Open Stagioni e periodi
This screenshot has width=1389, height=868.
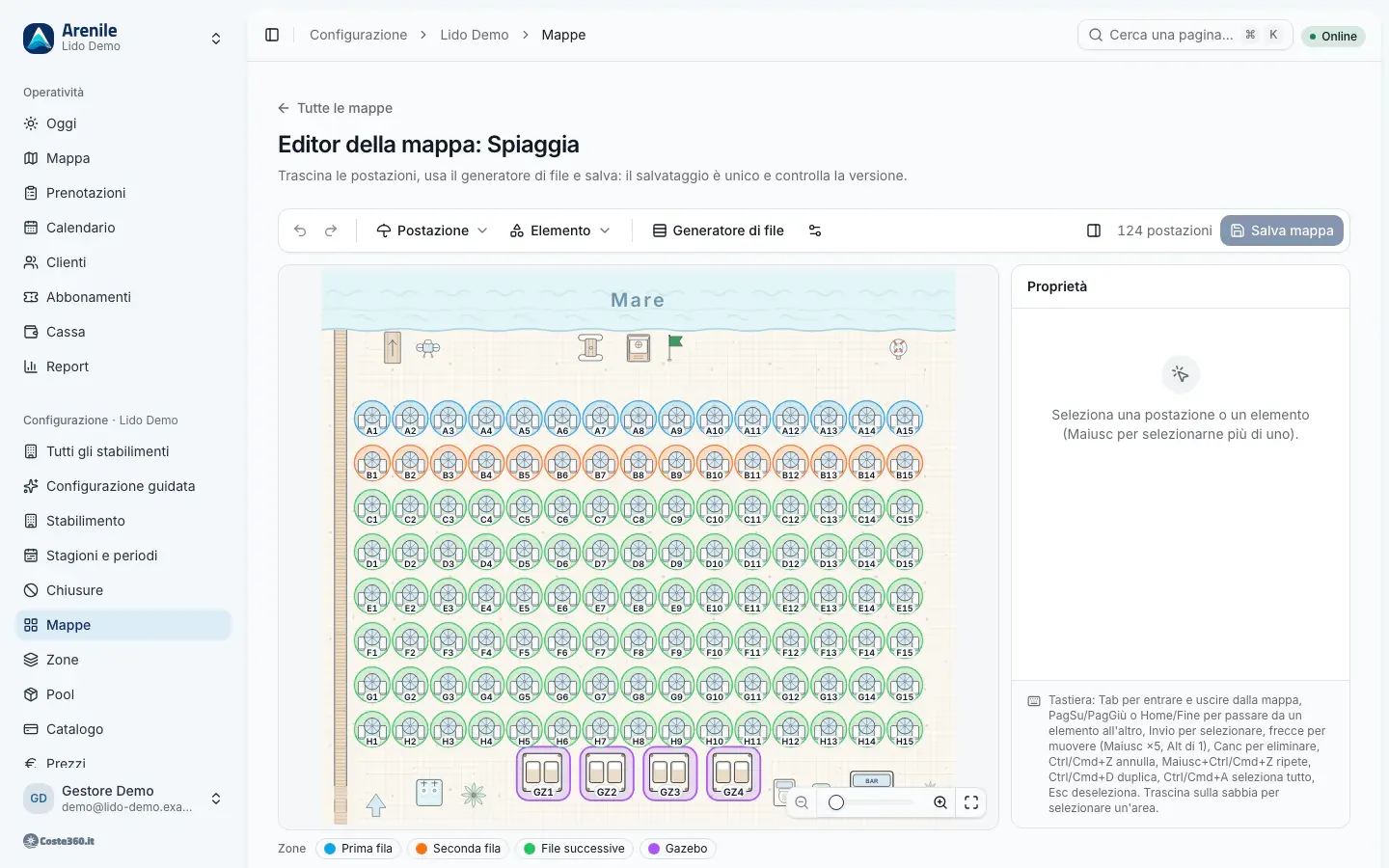pyautogui.click(x=123, y=556)
